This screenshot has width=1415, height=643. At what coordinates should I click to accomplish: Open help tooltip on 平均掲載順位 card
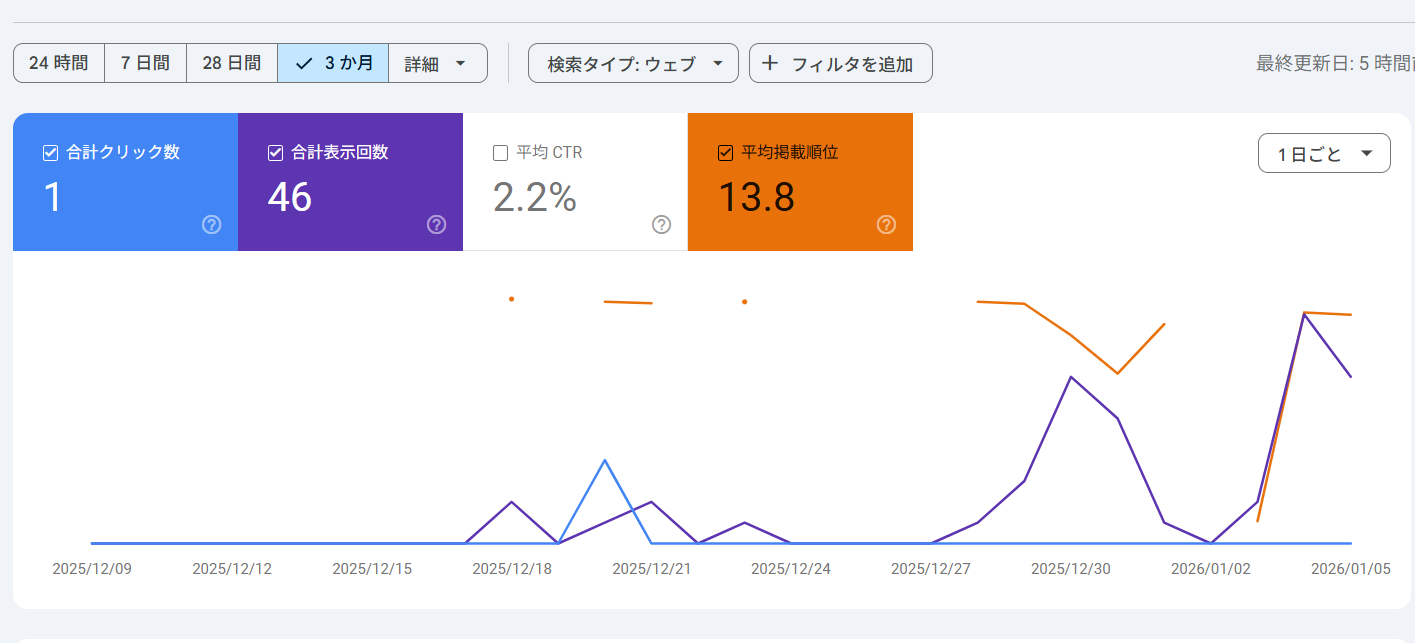point(886,225)
